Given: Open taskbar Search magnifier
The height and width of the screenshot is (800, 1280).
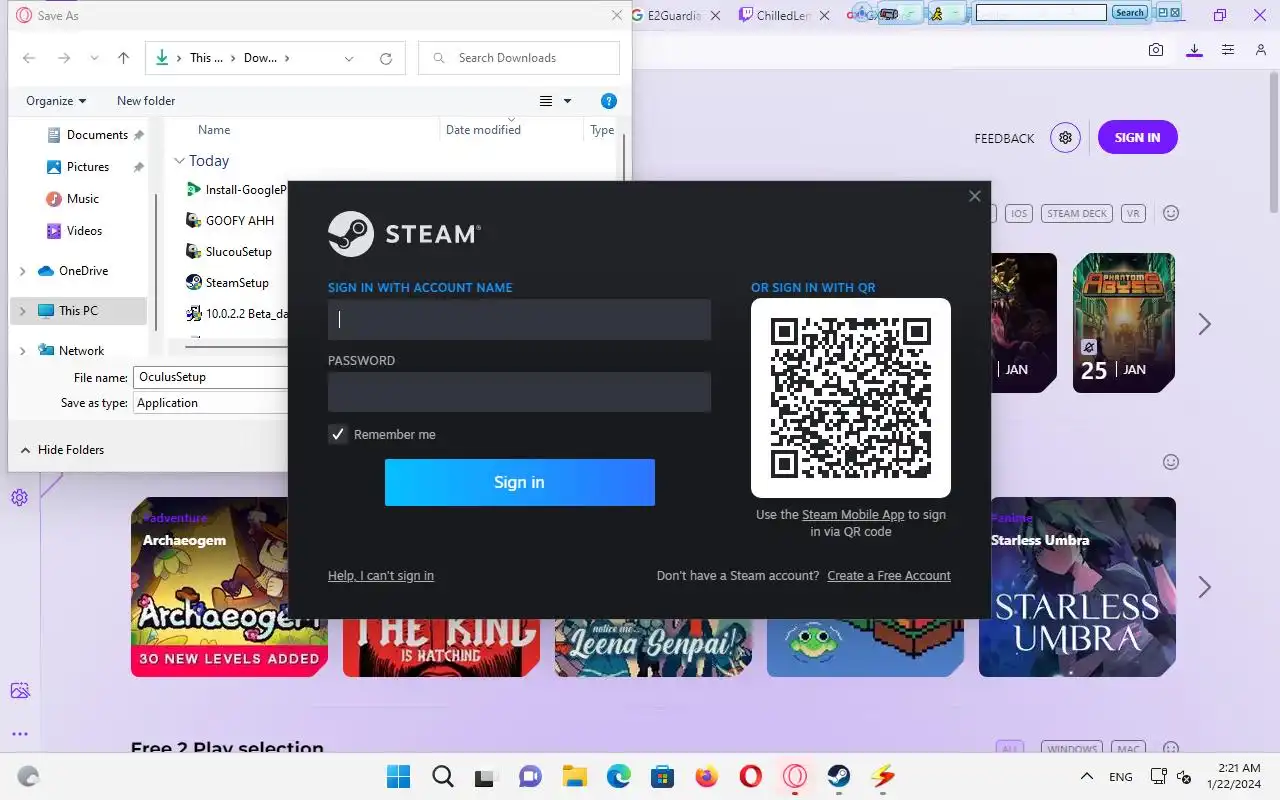Looking at the screenshot, I should (442, 776).
